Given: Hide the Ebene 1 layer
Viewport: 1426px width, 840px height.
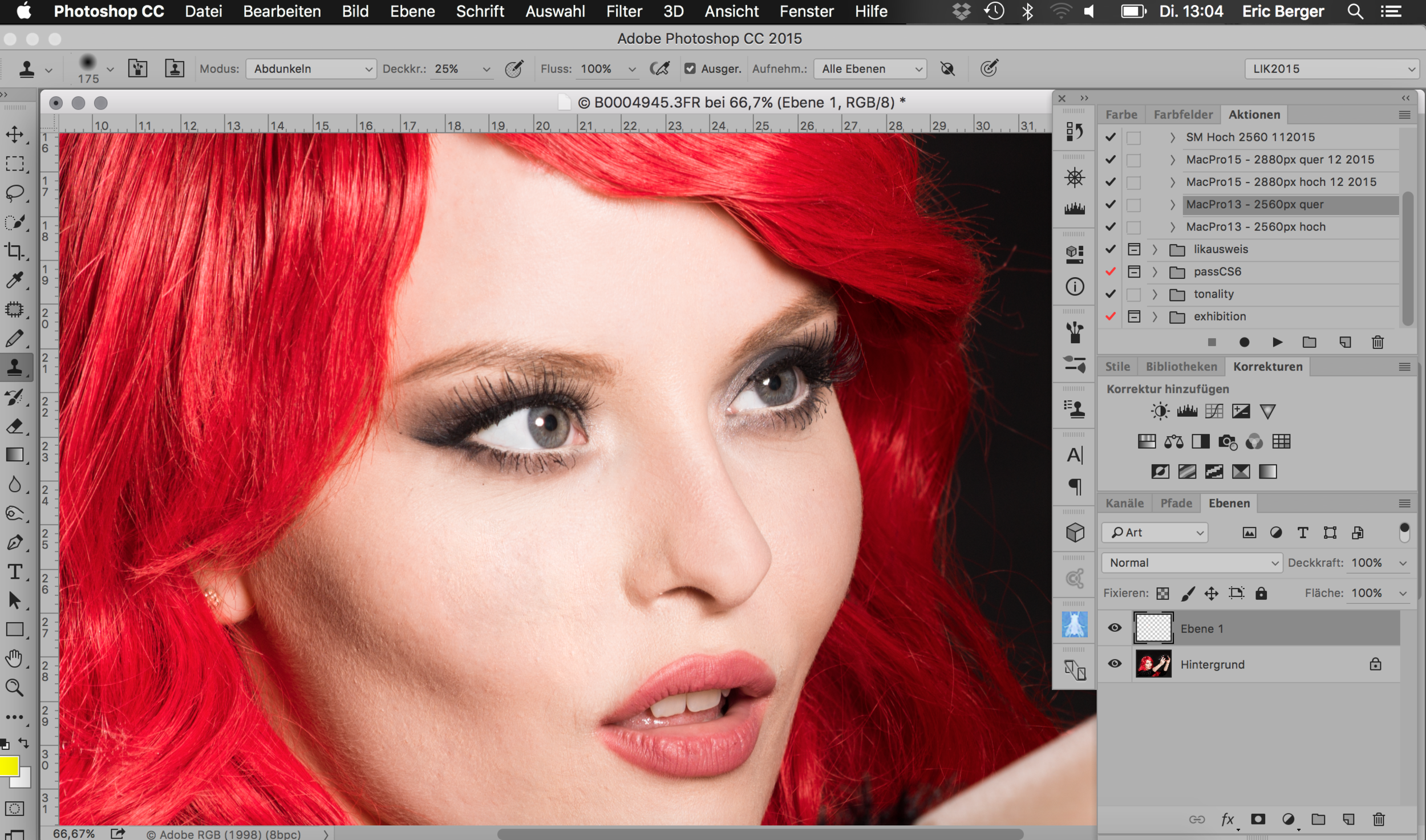Looking at the screenshot, I should (1115, 628).
